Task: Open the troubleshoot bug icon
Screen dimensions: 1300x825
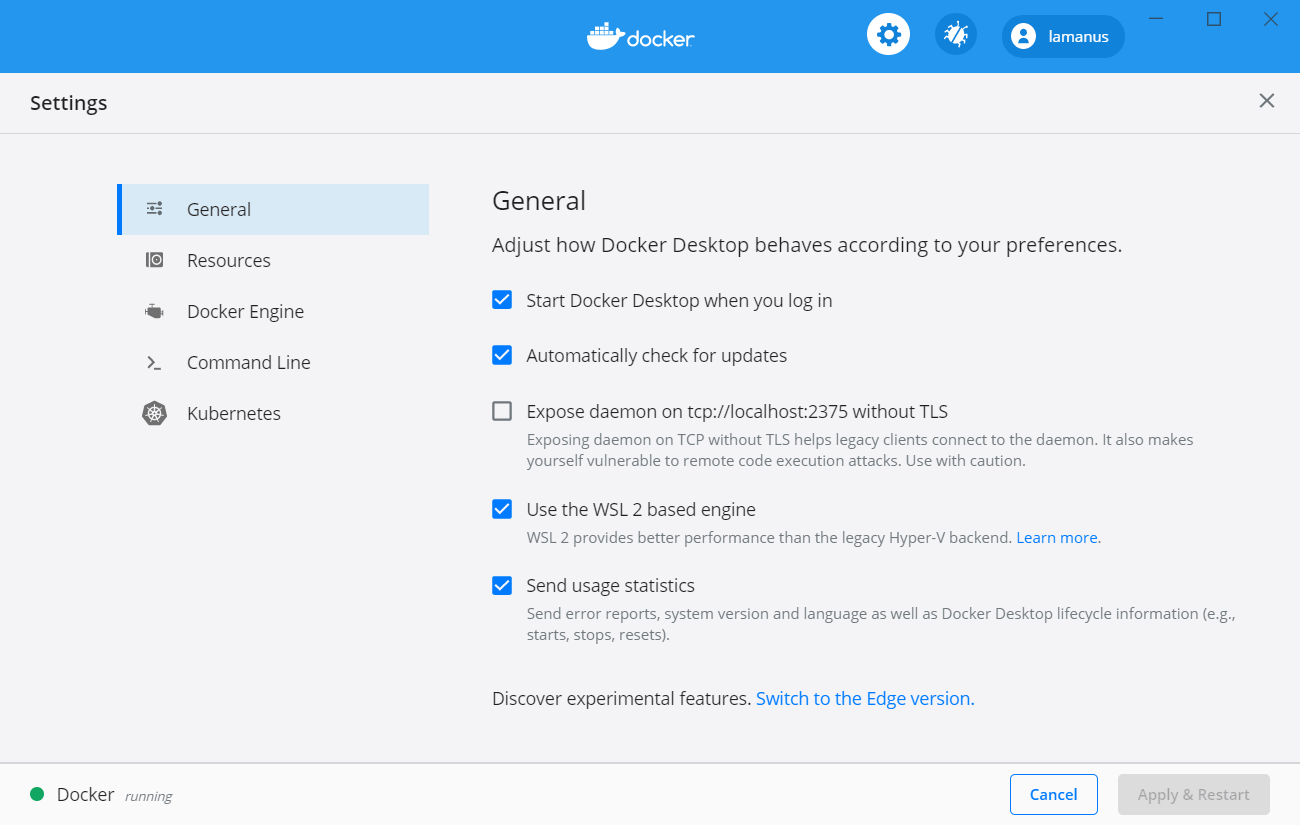Action: point(956,36)
